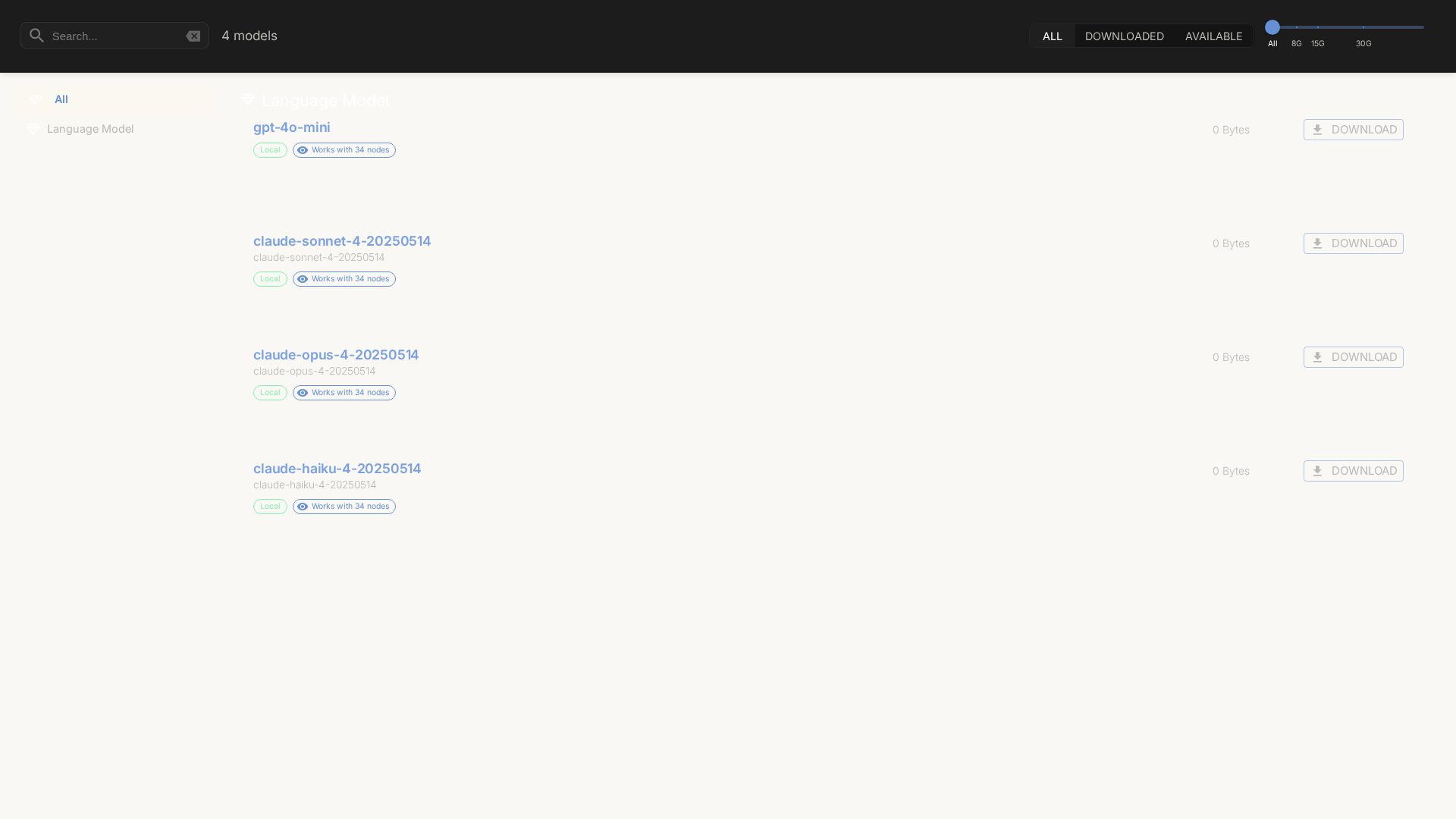1456x819 pixels.
Task: Select Language Model in the sidebar
Action: (90, 129)
